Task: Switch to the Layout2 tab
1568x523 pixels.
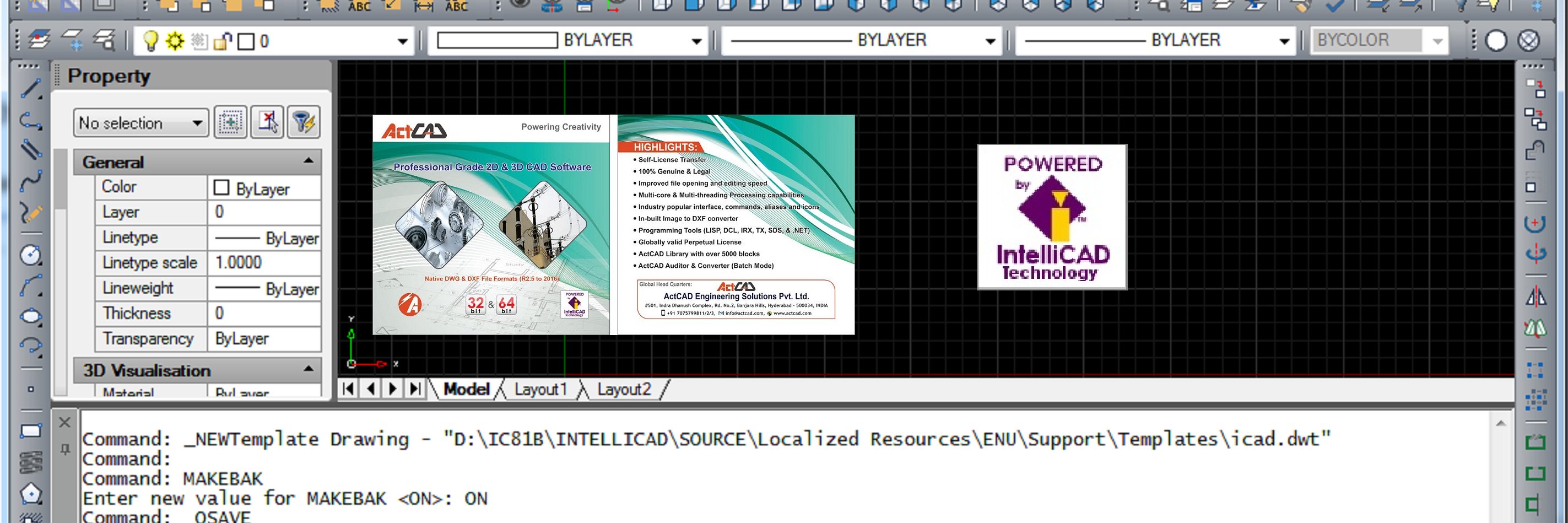Action: [x=624, y=389]
